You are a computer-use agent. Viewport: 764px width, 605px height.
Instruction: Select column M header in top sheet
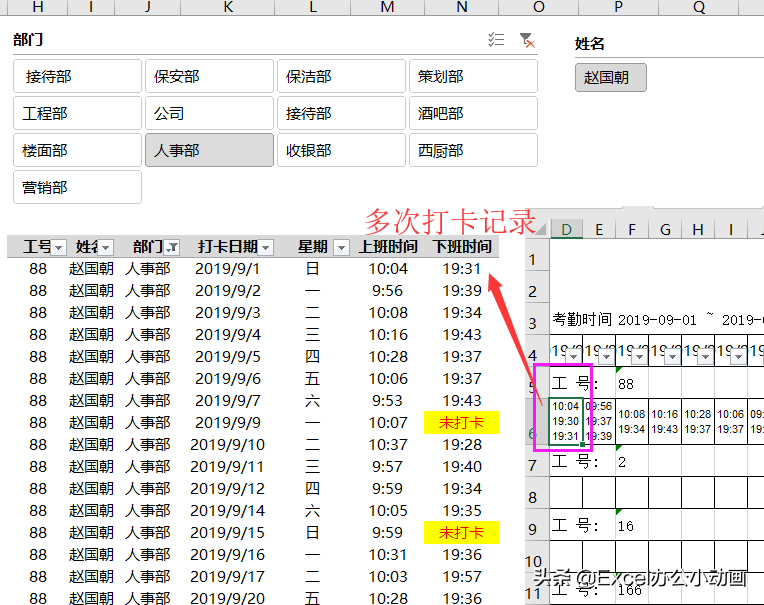[387, 7]
